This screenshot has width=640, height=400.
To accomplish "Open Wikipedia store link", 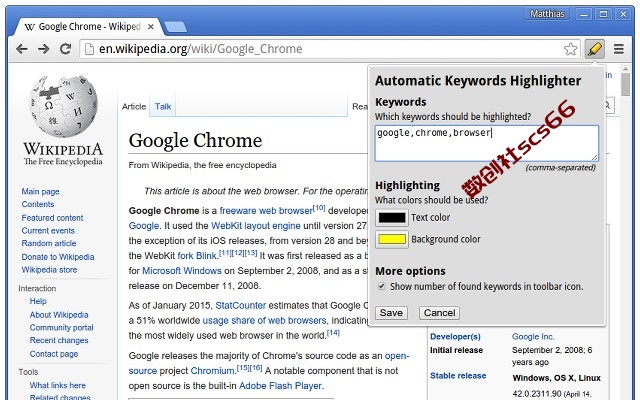I will (x=49, y=270).
